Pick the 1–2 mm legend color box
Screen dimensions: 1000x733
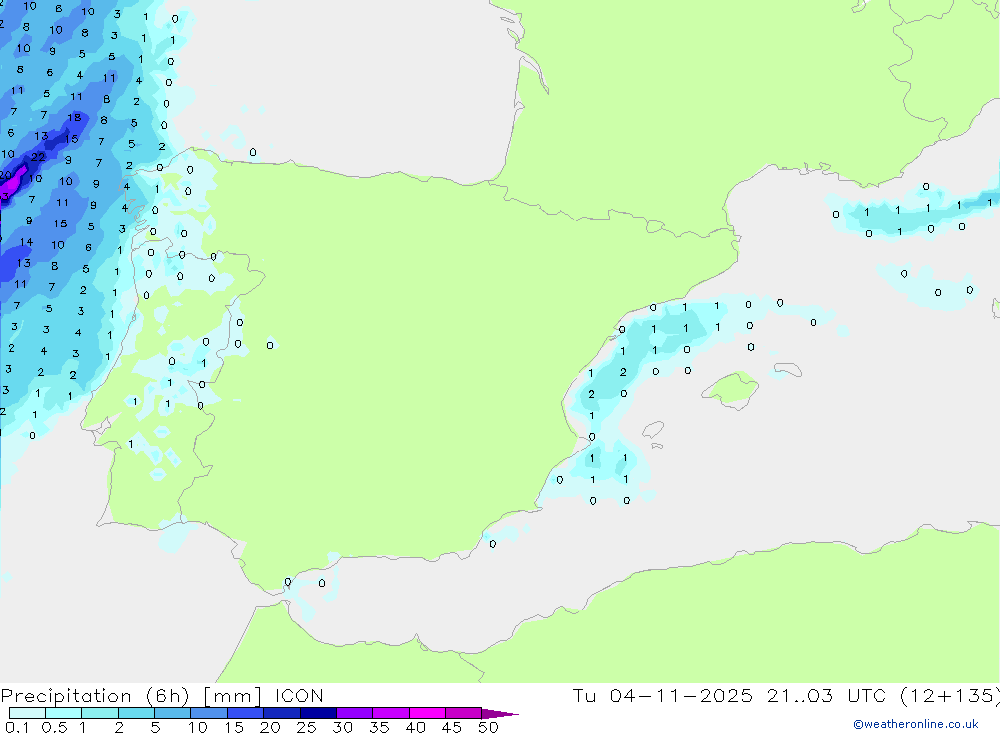[x=100, y=713]
